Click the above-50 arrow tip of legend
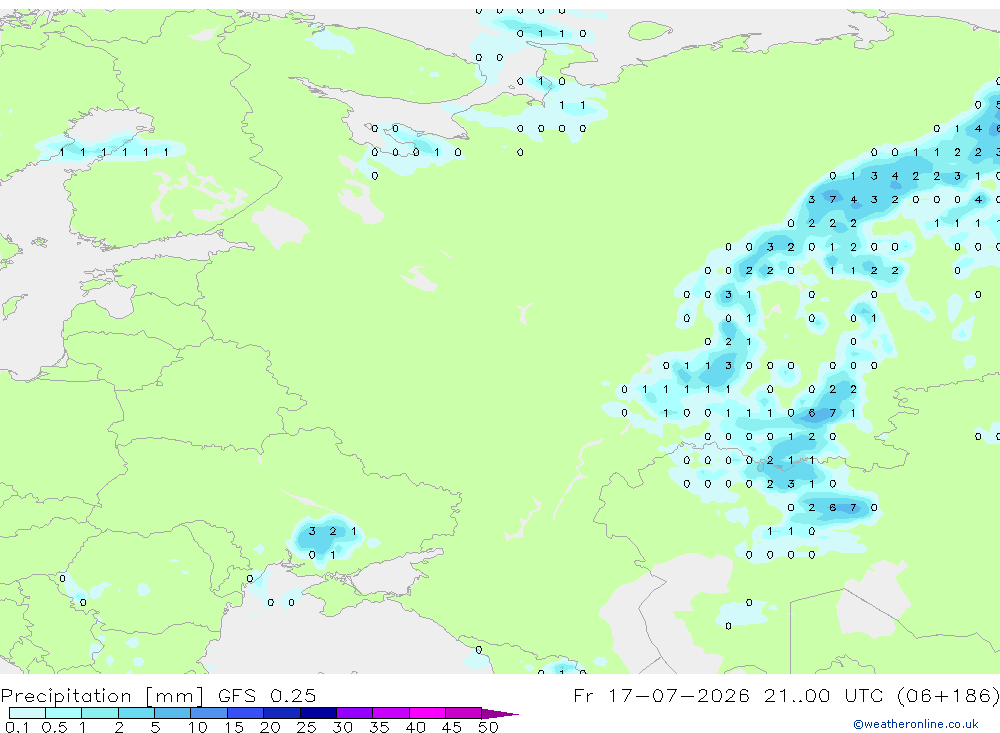 point(500,714)
